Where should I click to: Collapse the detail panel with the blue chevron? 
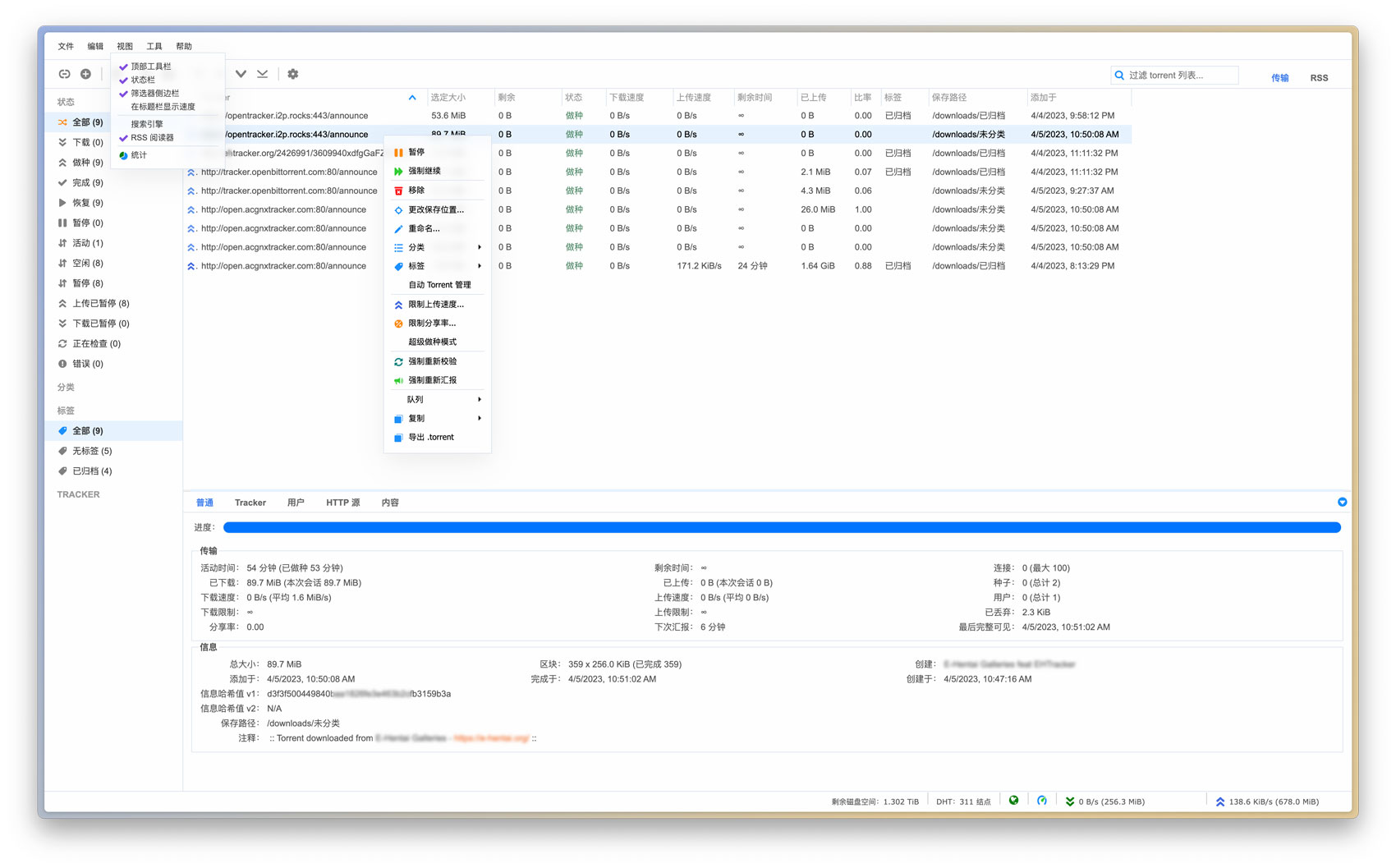(x=1343, y=502)
